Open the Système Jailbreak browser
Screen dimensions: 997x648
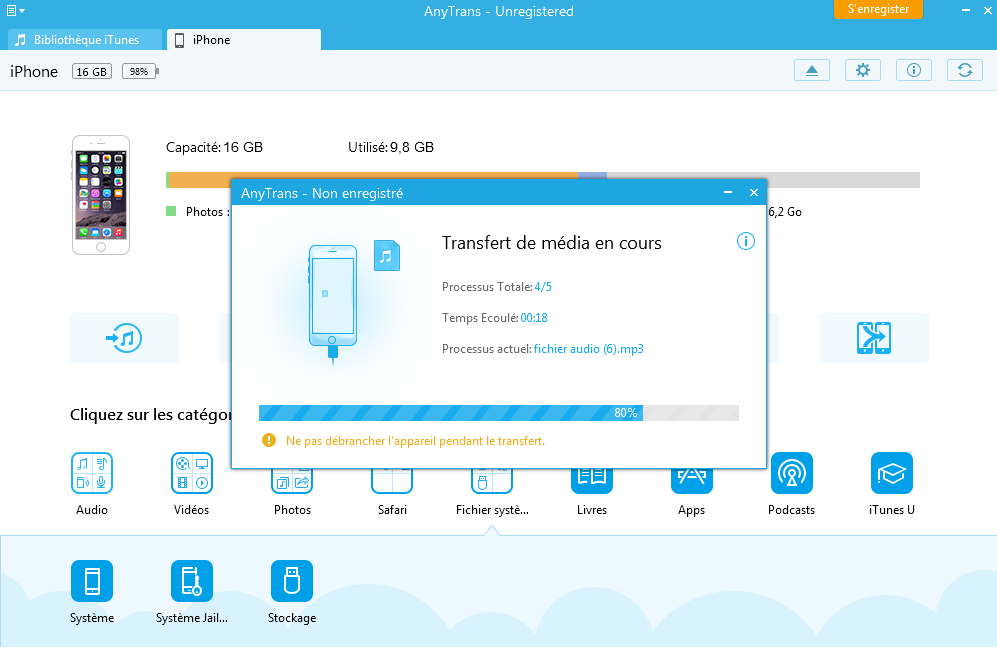[191, 581]
